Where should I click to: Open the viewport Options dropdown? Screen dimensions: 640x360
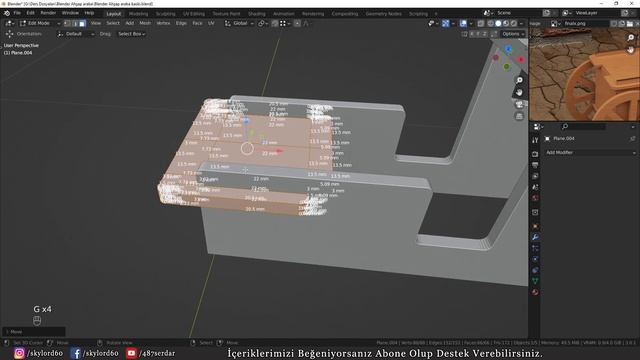tap(513, 34)
